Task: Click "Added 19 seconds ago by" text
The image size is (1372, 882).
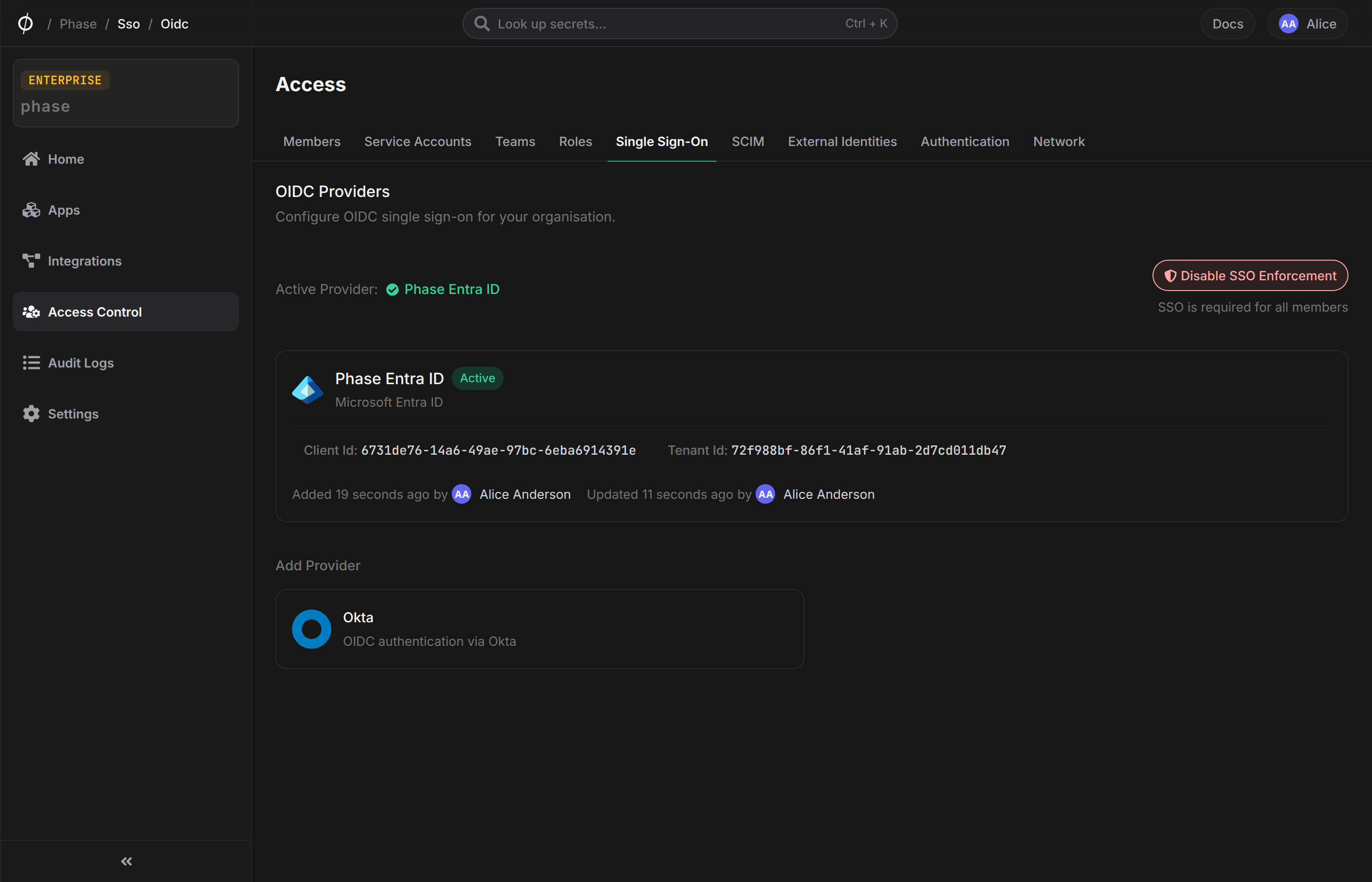Action: pyautogui.click(x=369, y=494)
